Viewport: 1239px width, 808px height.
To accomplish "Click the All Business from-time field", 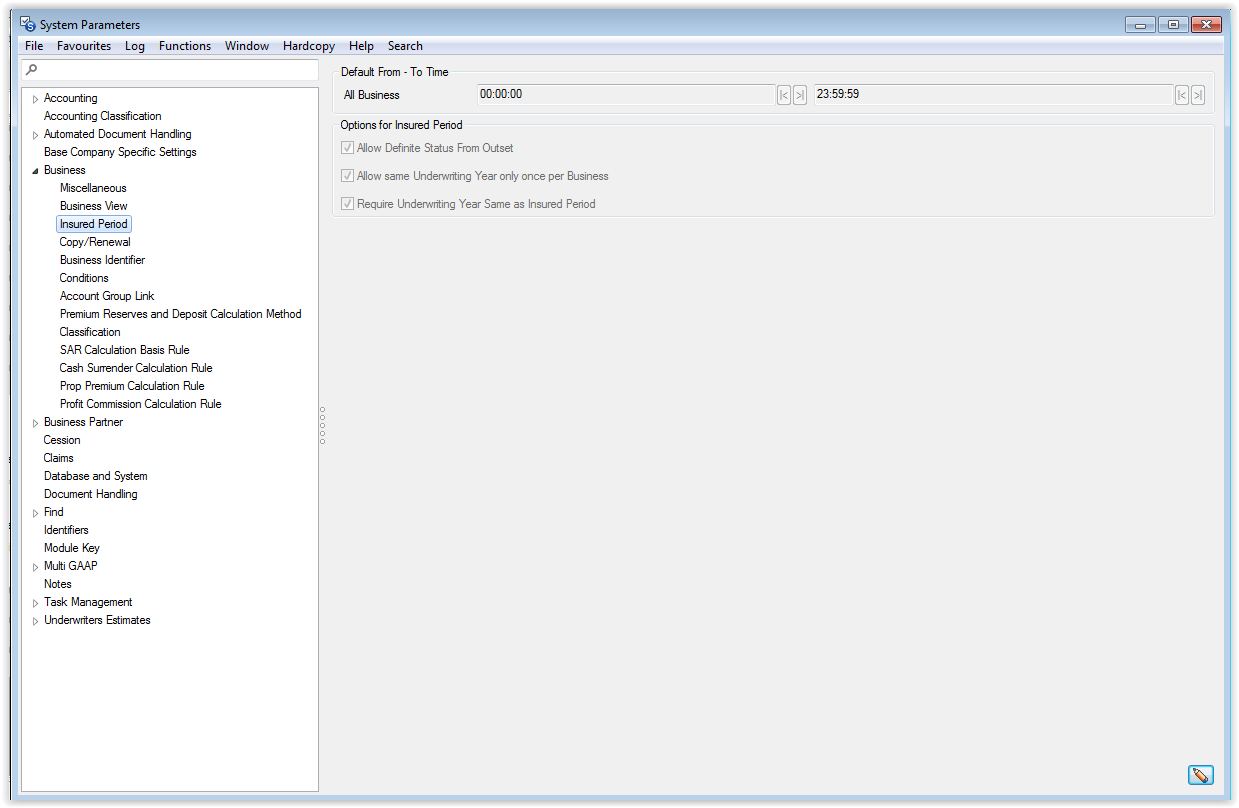I will coord(625,95).
